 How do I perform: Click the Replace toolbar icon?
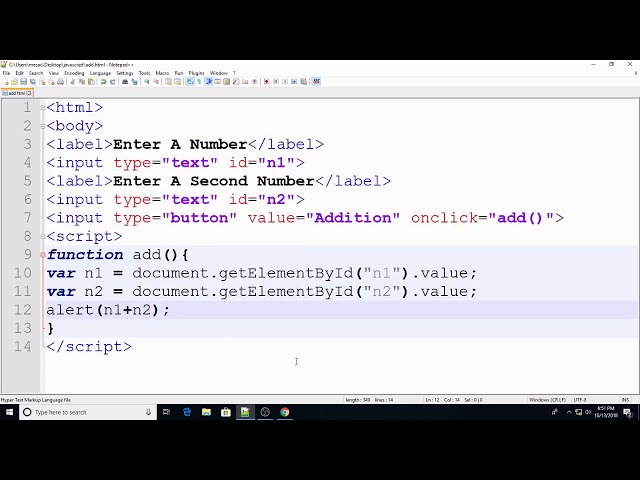pyautogui.click(x=134, y=82)
